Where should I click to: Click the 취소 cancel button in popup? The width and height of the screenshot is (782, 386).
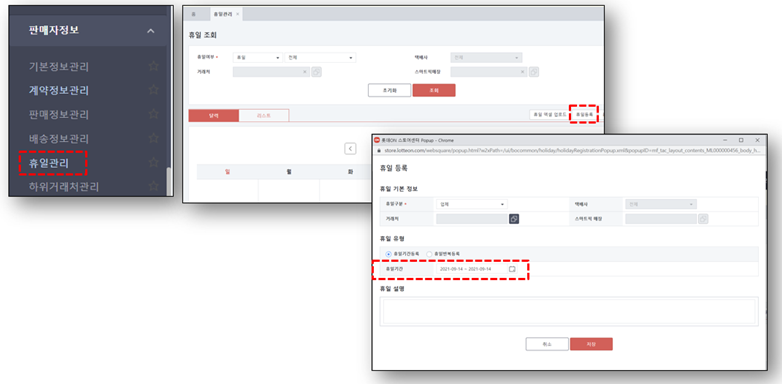[x=547, y=344]
